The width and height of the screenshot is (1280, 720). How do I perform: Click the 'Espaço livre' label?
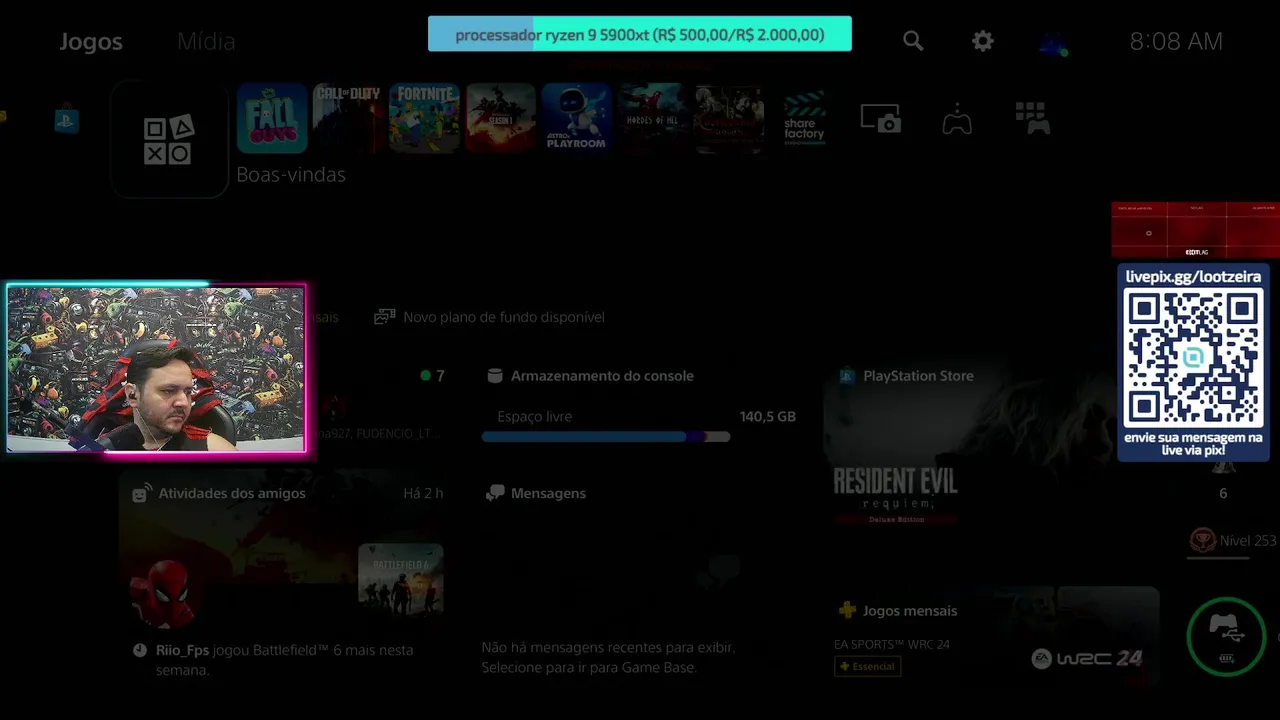(x=535, y=416)
